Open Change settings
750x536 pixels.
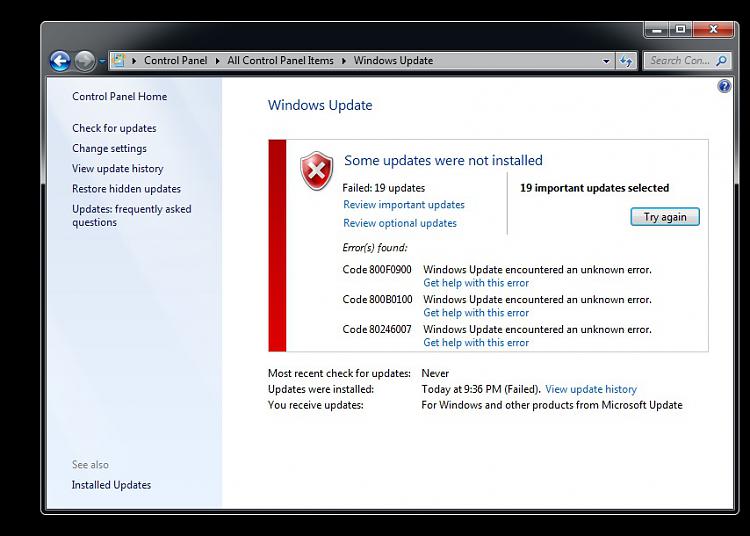(x=110, y=148)
